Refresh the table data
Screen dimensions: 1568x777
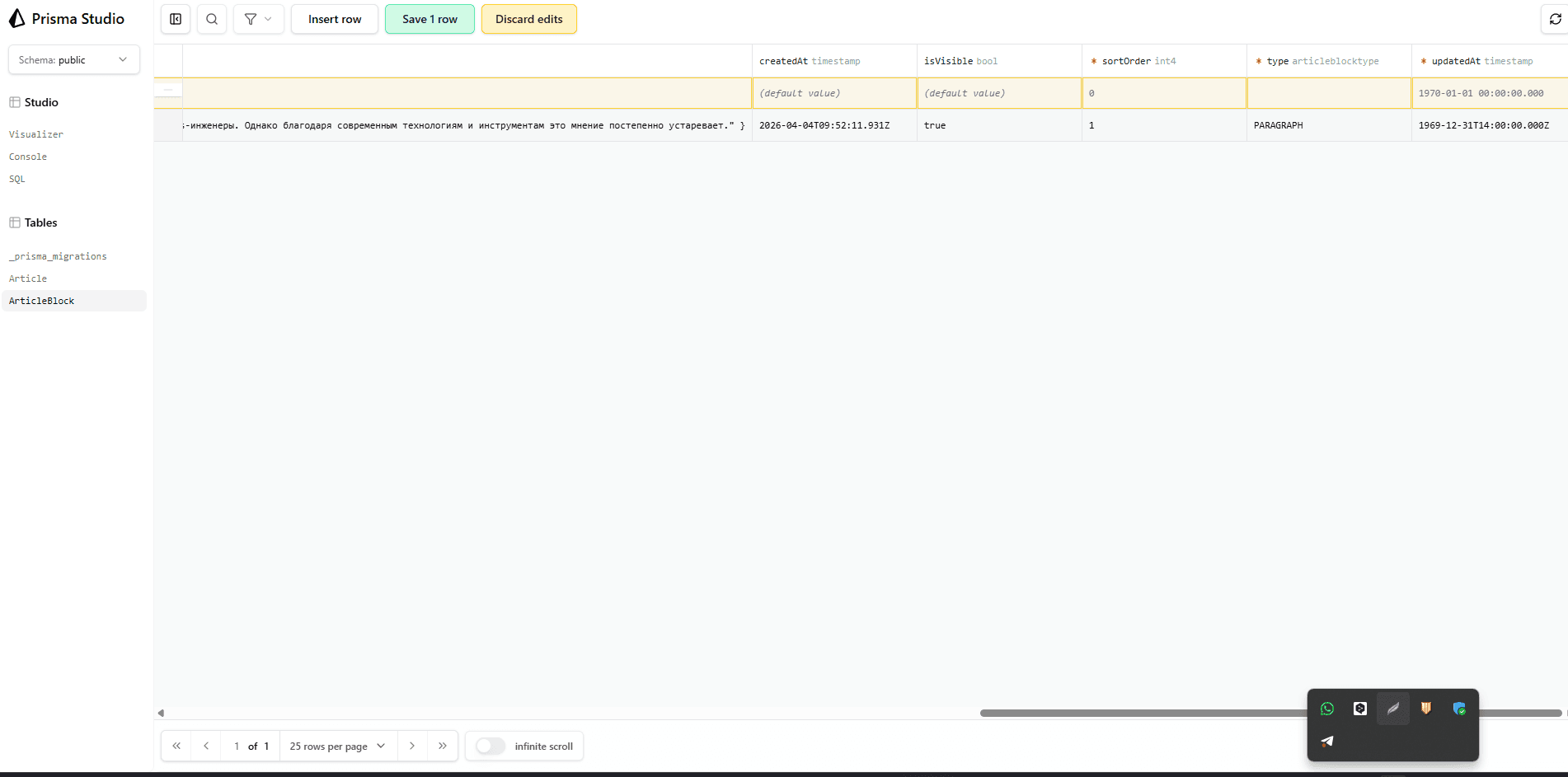point(1555,19)
